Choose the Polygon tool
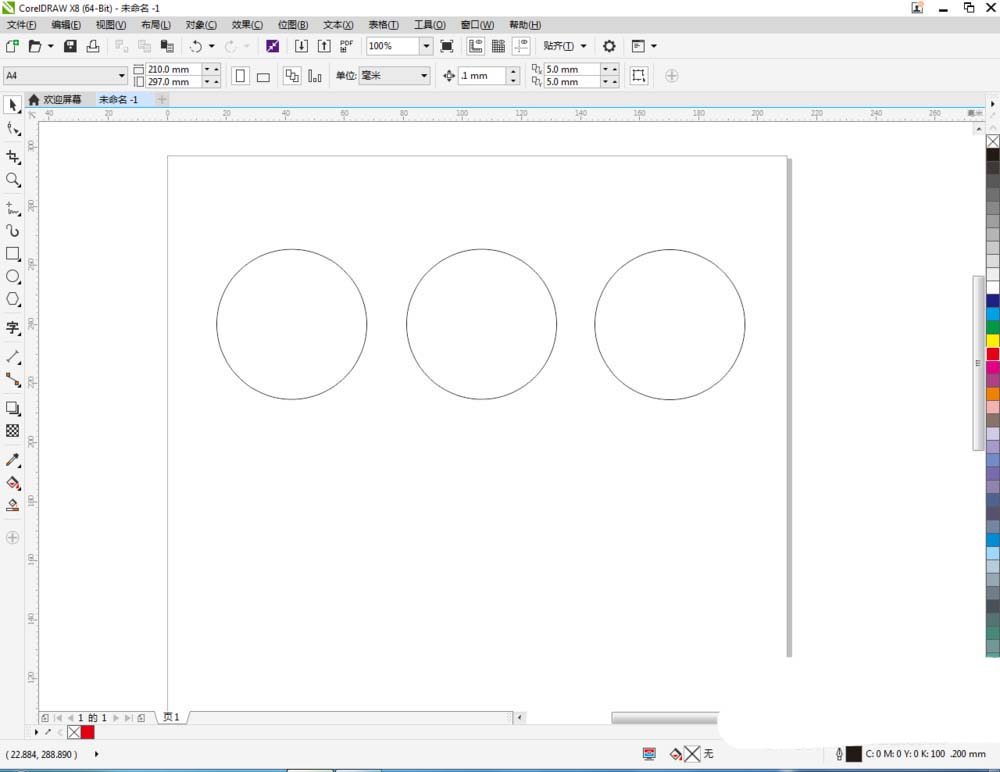The width and height of the screenshot is (1000, 772). click(x=13, y=299)
